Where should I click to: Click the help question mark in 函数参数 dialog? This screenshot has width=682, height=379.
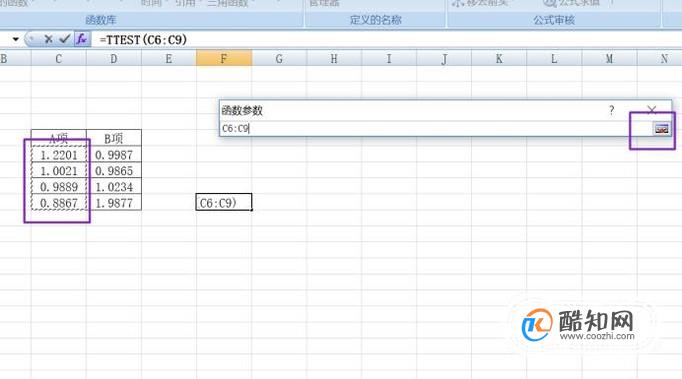[612, 110]
